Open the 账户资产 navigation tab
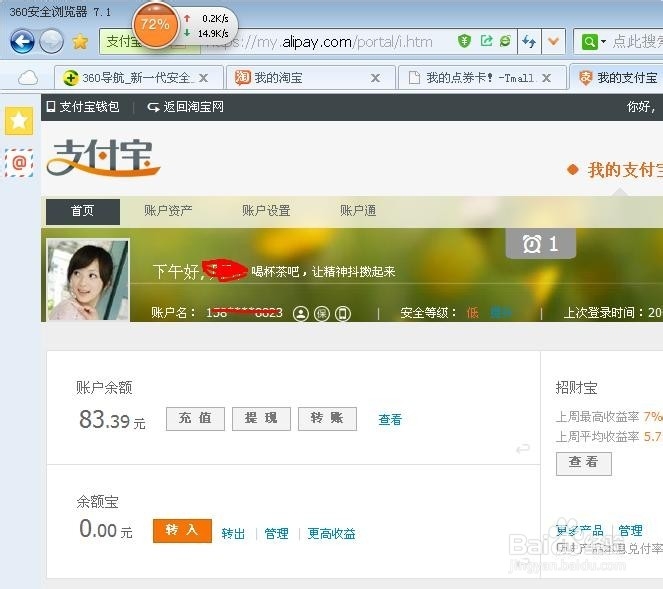This screenshot has width=663, height=589. coord(168,211)
